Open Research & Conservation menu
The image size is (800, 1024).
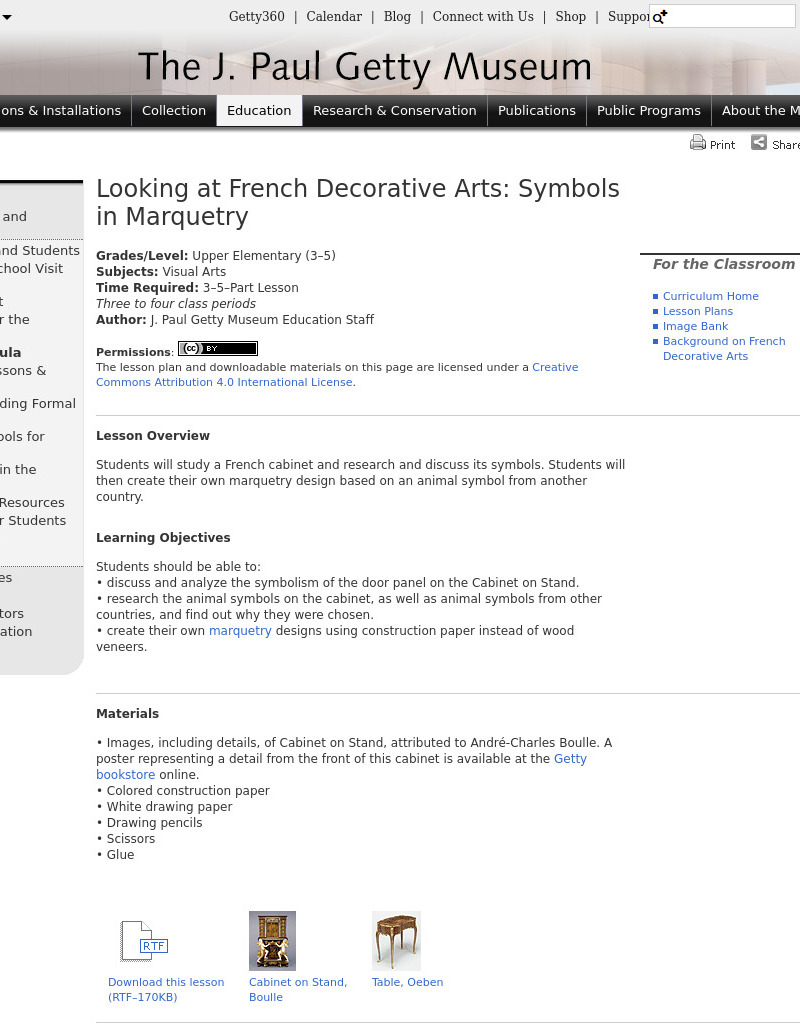click(x=394, y=110)
